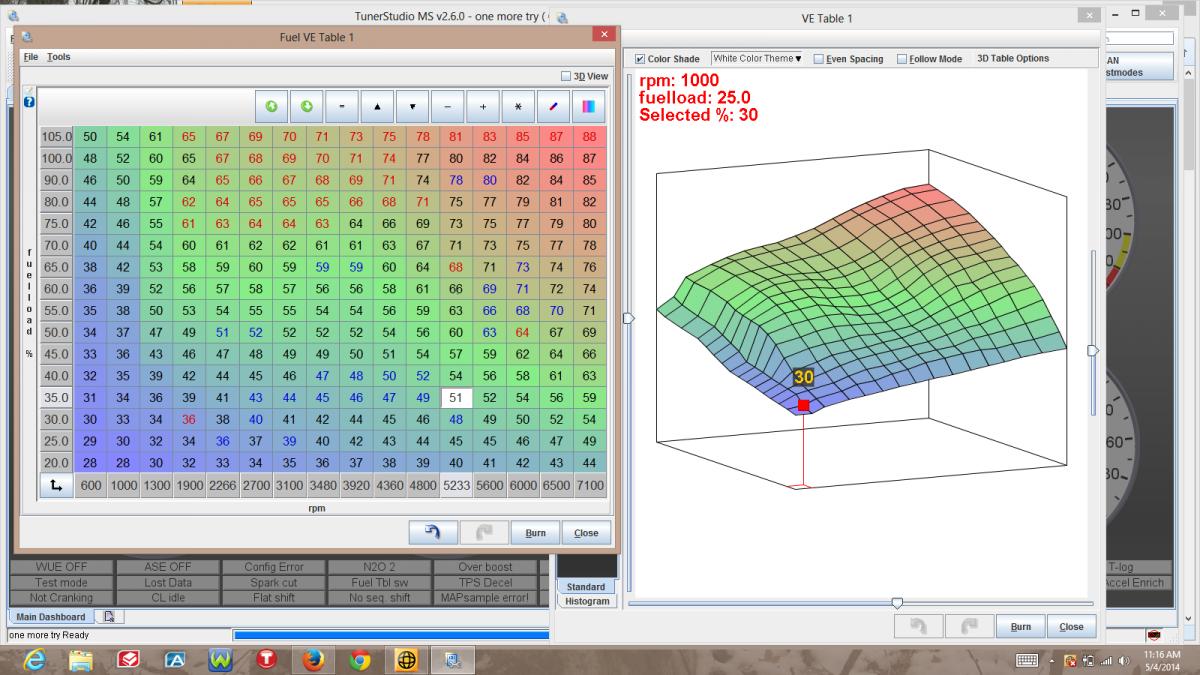The image size is (1200, 675).
Task: Open the 3D Table Options menu
Action: [x=1012, y=59]
